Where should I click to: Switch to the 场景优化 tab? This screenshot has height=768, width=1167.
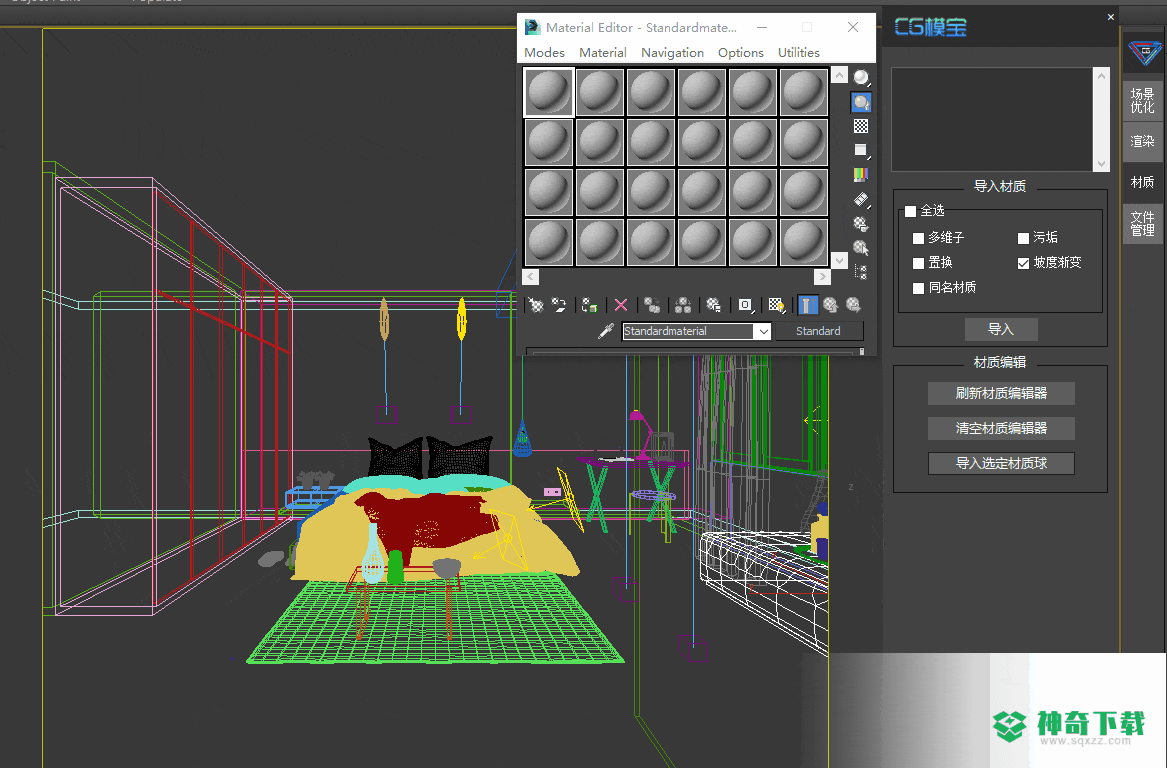[x=1142, y=100]
